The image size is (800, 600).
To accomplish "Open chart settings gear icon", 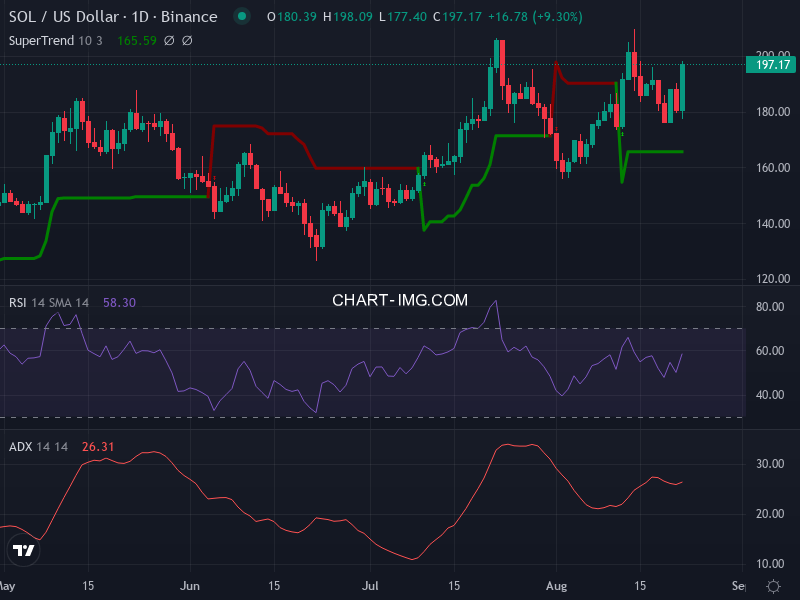I will point(773,586).
